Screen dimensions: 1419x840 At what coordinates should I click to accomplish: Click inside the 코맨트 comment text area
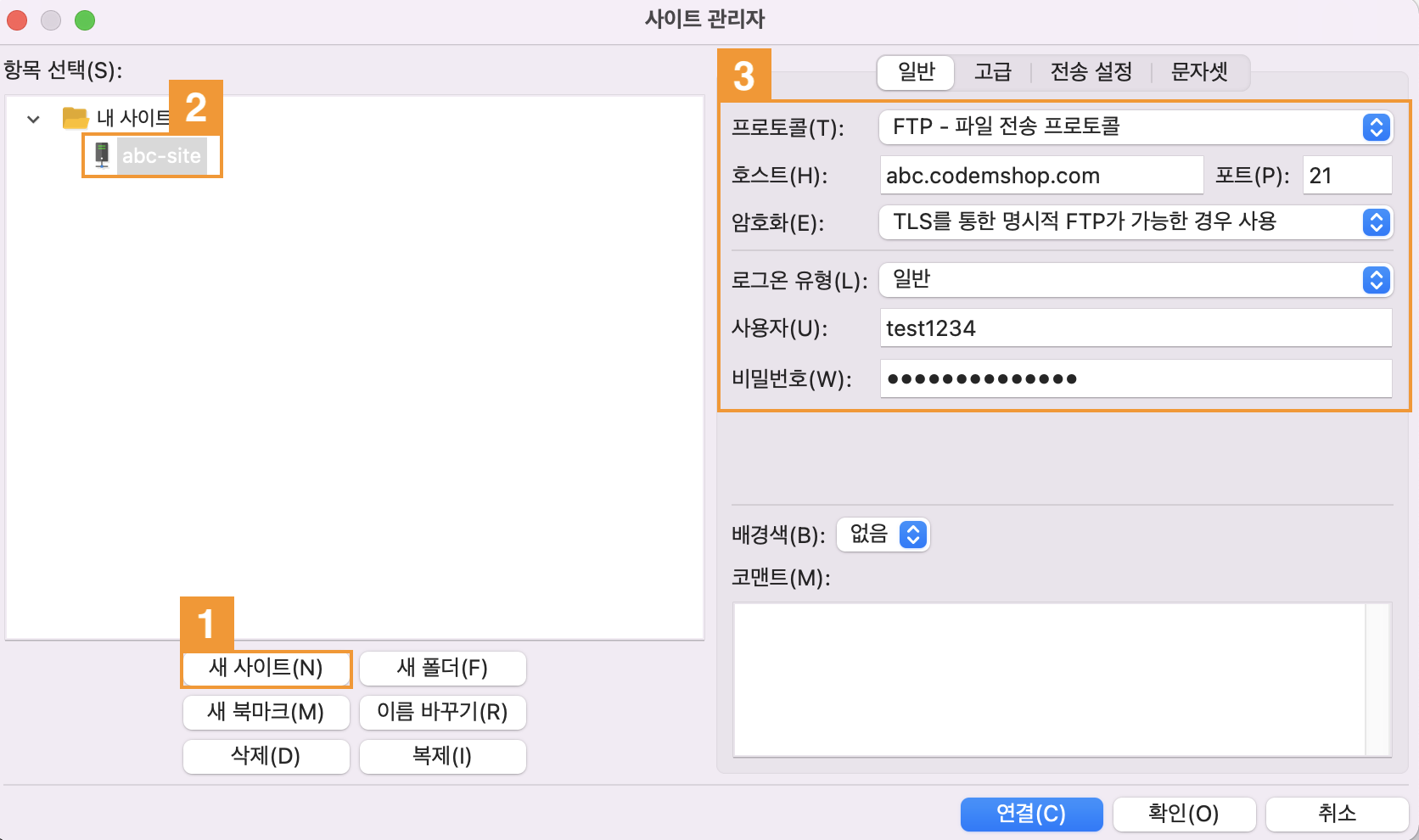tap(1049, 679)
